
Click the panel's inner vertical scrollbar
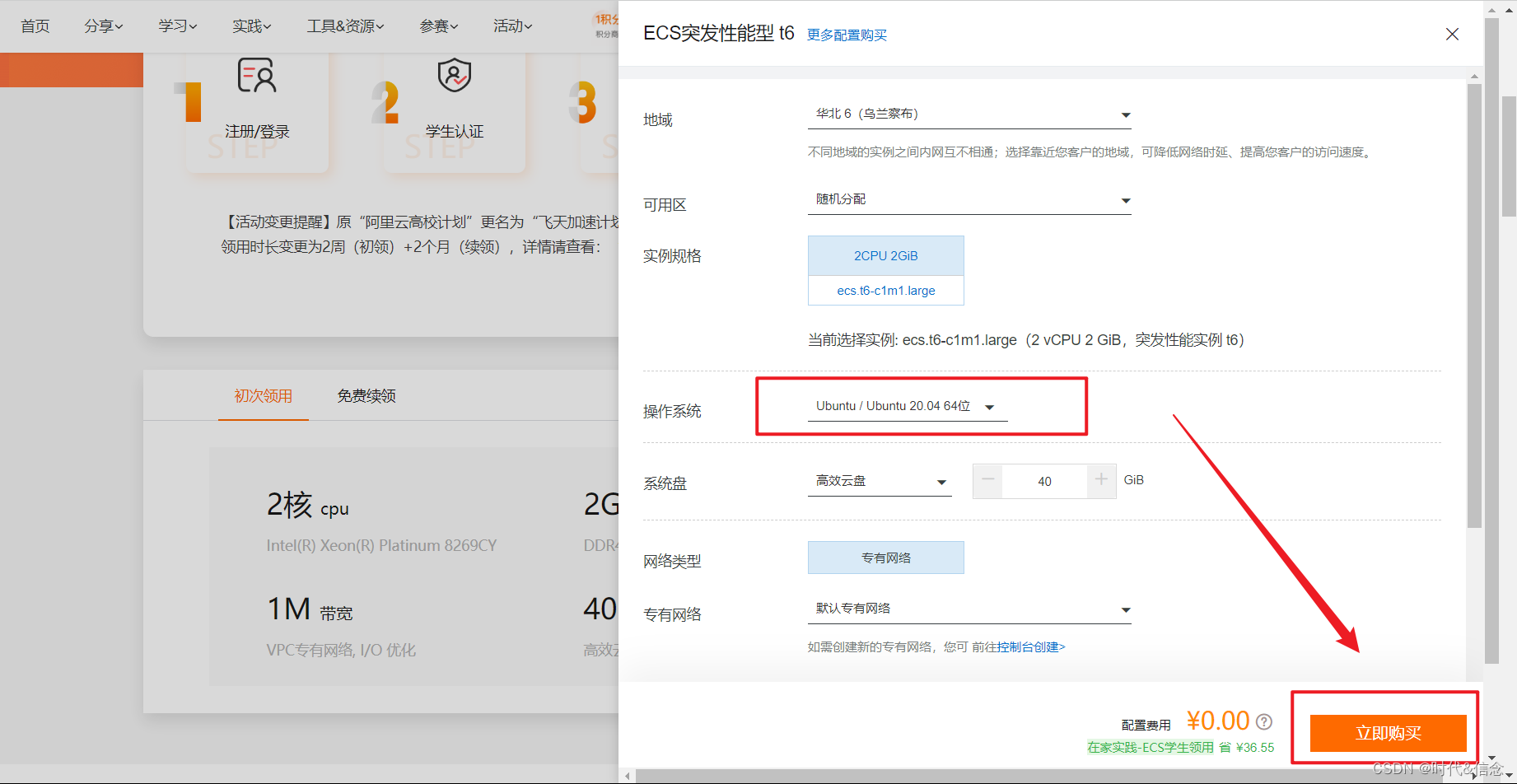[1474, 305]
